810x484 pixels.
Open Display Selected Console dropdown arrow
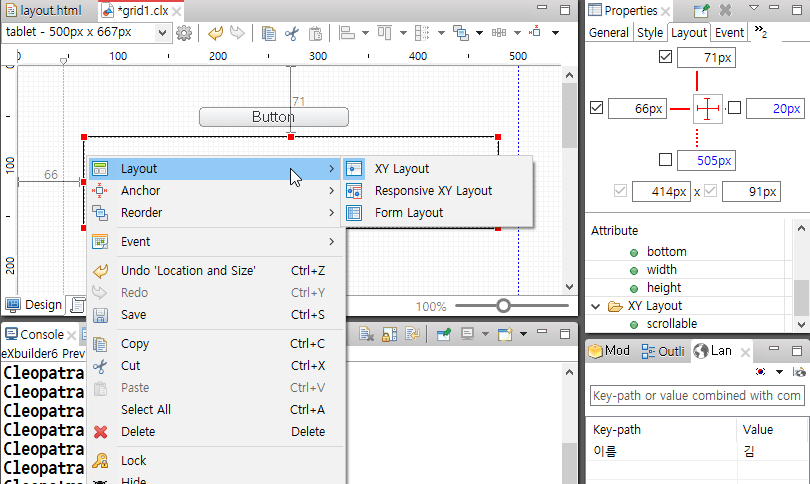(x=485, y=334)
